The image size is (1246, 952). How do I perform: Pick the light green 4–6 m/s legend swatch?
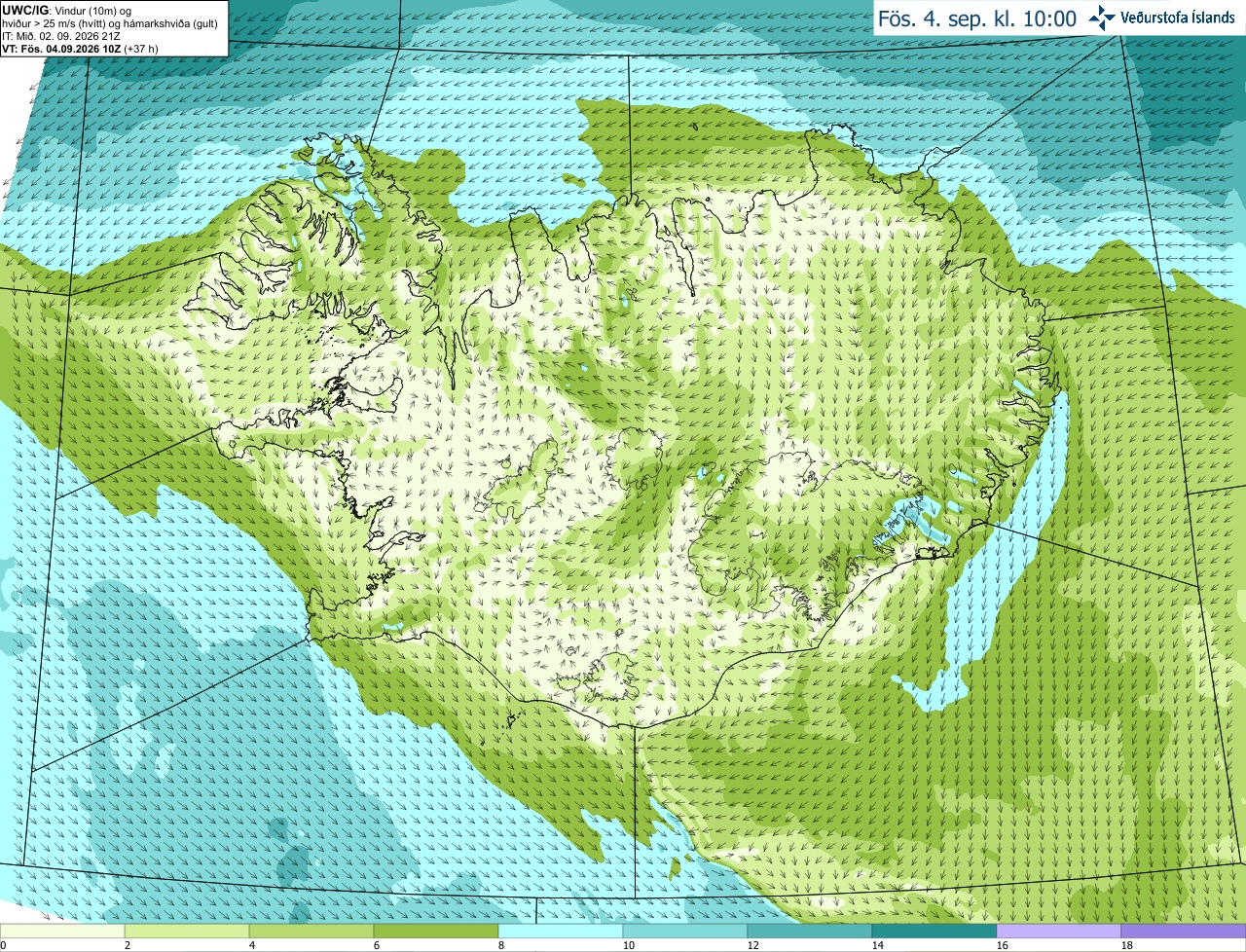click(311, 932)
